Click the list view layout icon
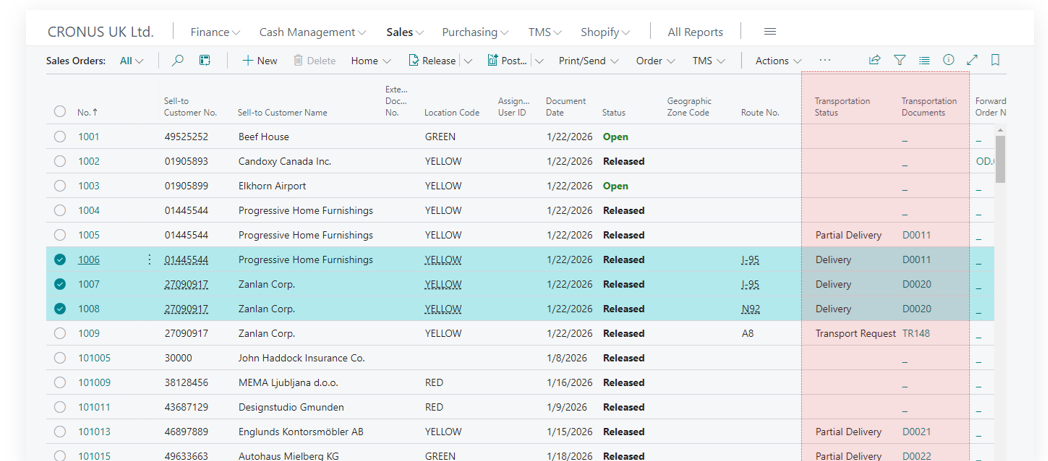Screen dimensions: 1048x461 924,61
